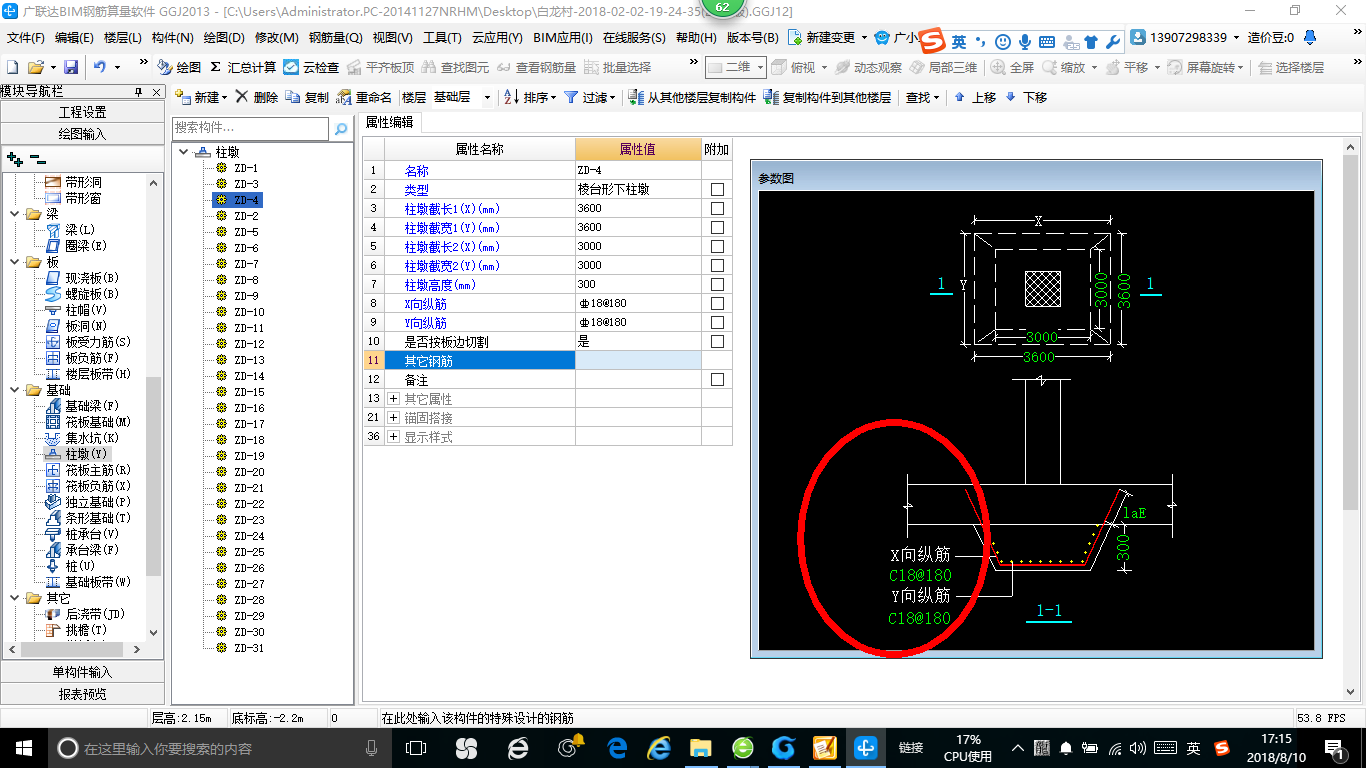Click 从其他楼层复制构件 icon
1366x768 pixels.
(x=636, y=97)
